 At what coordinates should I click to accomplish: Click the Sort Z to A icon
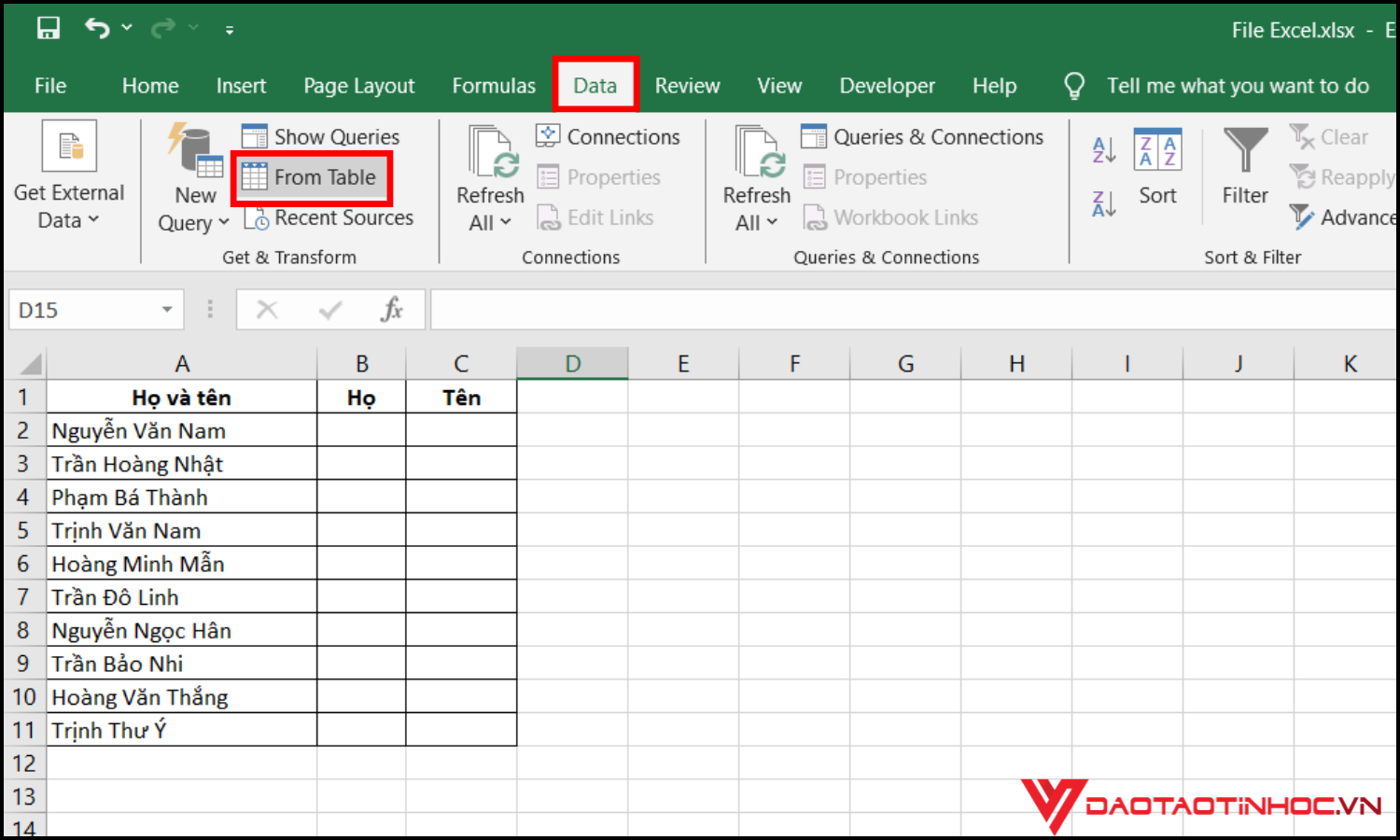point(1102,203)
